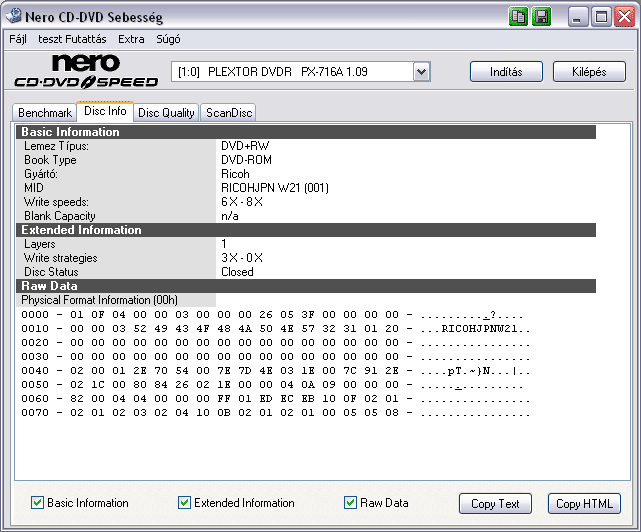Viewport: 641px width, 532px height.
Task: Open the ScanDisc tab
Action: click(229, 112)
